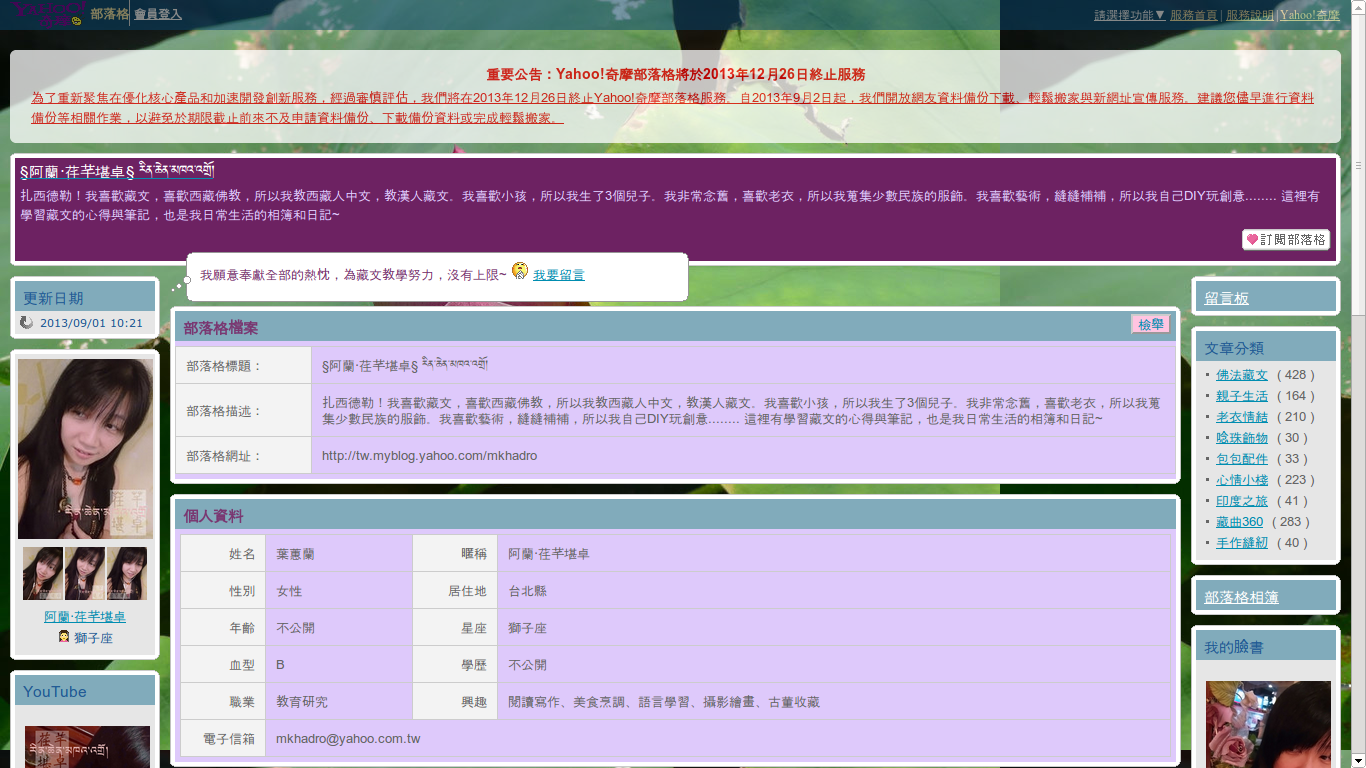This screenshot has width=1366, height=768.
Task: Click the YouTube video thumbnail
Action: click(87, 747)
